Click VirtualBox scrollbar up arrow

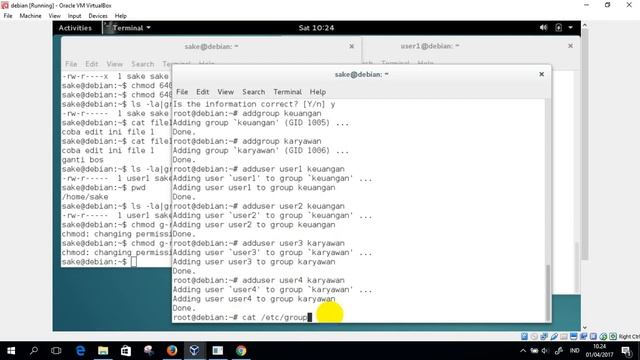coord(584,25)
